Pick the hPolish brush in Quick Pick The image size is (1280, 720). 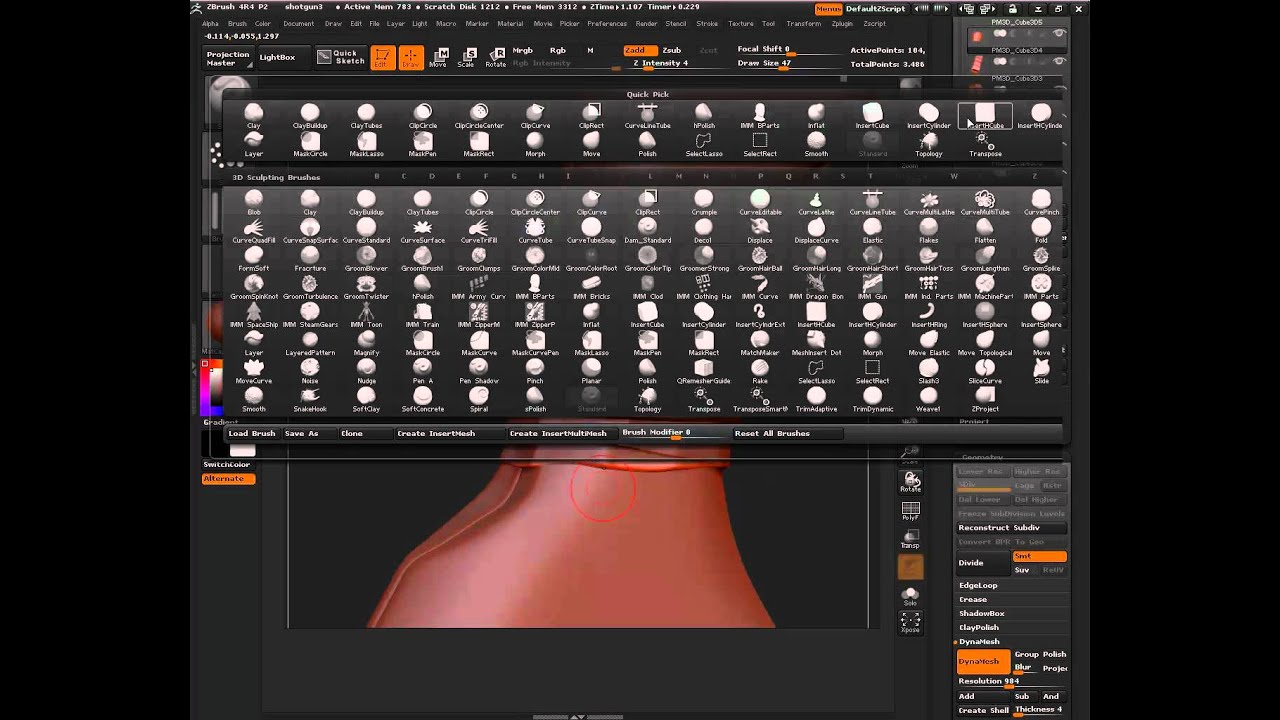(x=704, y=117)
